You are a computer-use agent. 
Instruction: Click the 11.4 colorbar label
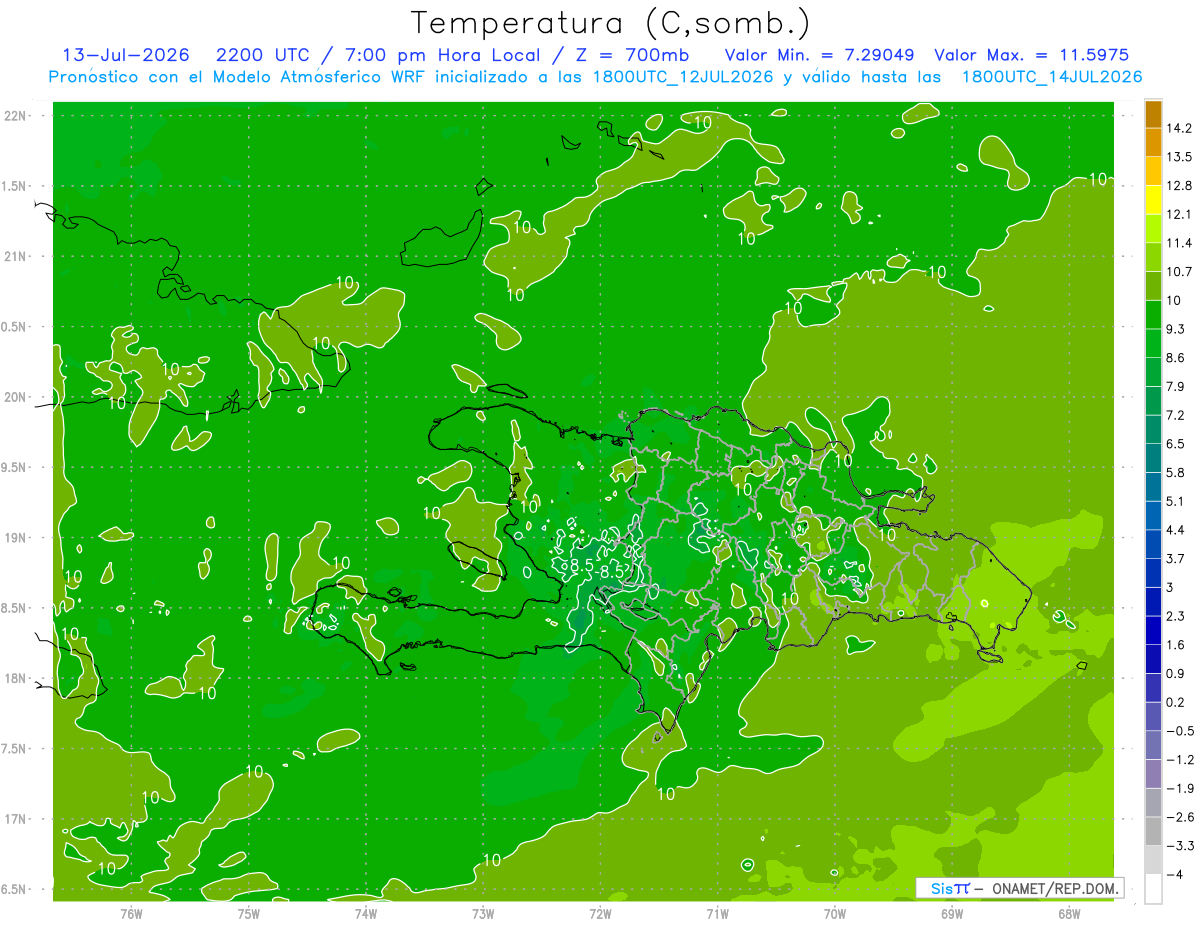pyautogui.click(x=1178, y=243)
